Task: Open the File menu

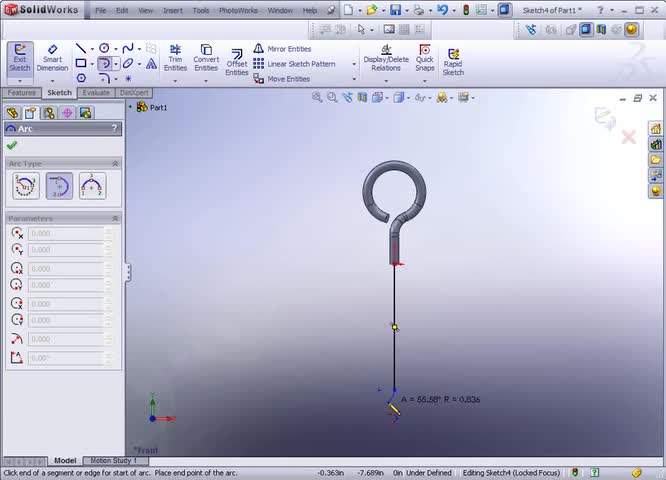Action: click(101, 10)
